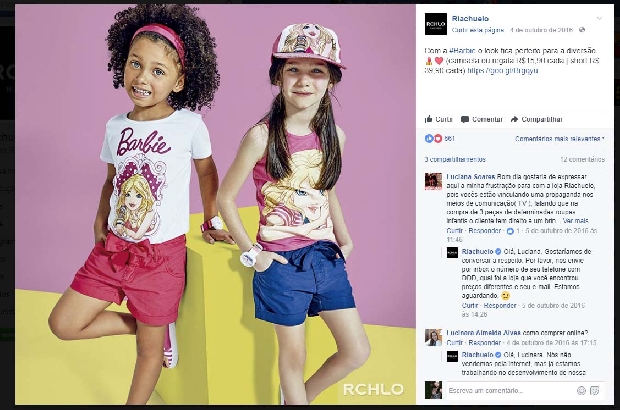Screen dimensions: 620x410
Task: Reply to Lucinara's comment with Responder
Action: 484,342
